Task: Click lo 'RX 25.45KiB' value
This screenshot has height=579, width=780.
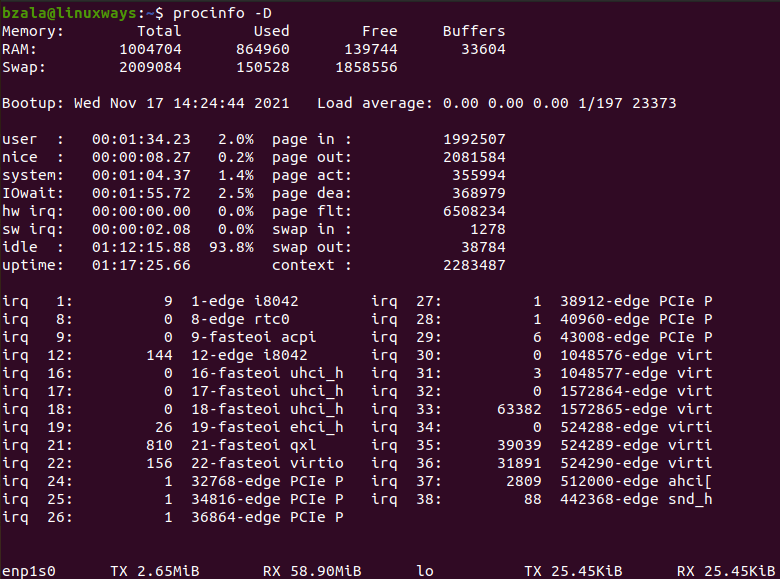Action: [726, 571]
